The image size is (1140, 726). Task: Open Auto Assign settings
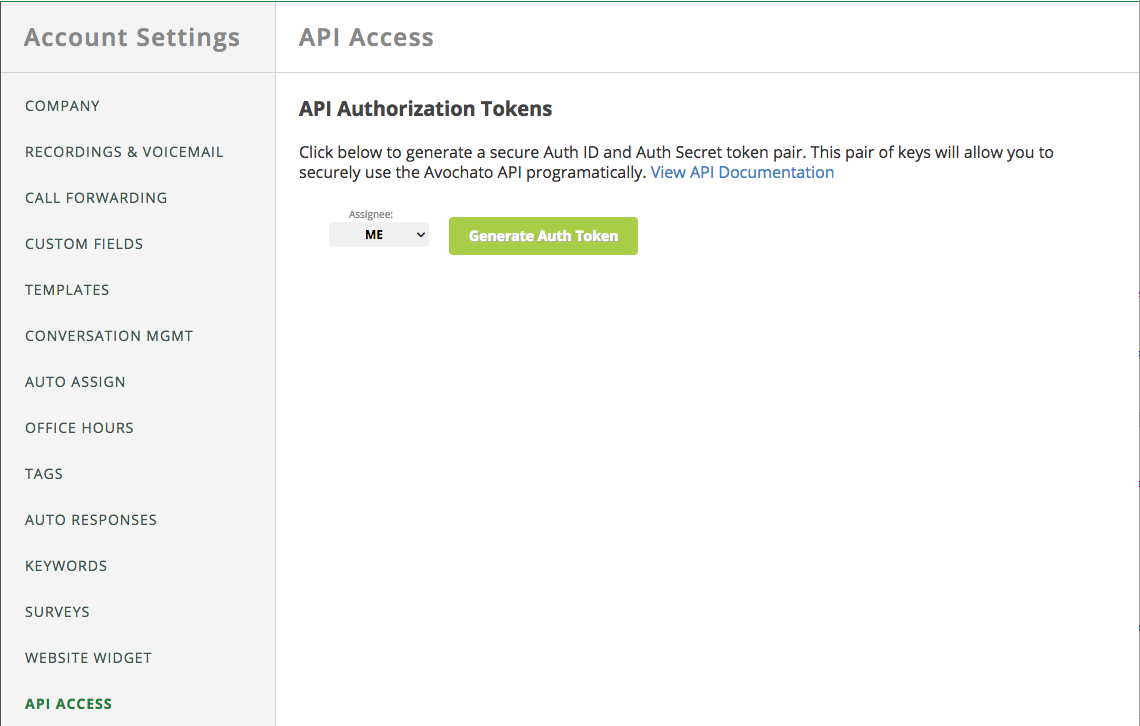click(x=75, y=382)
